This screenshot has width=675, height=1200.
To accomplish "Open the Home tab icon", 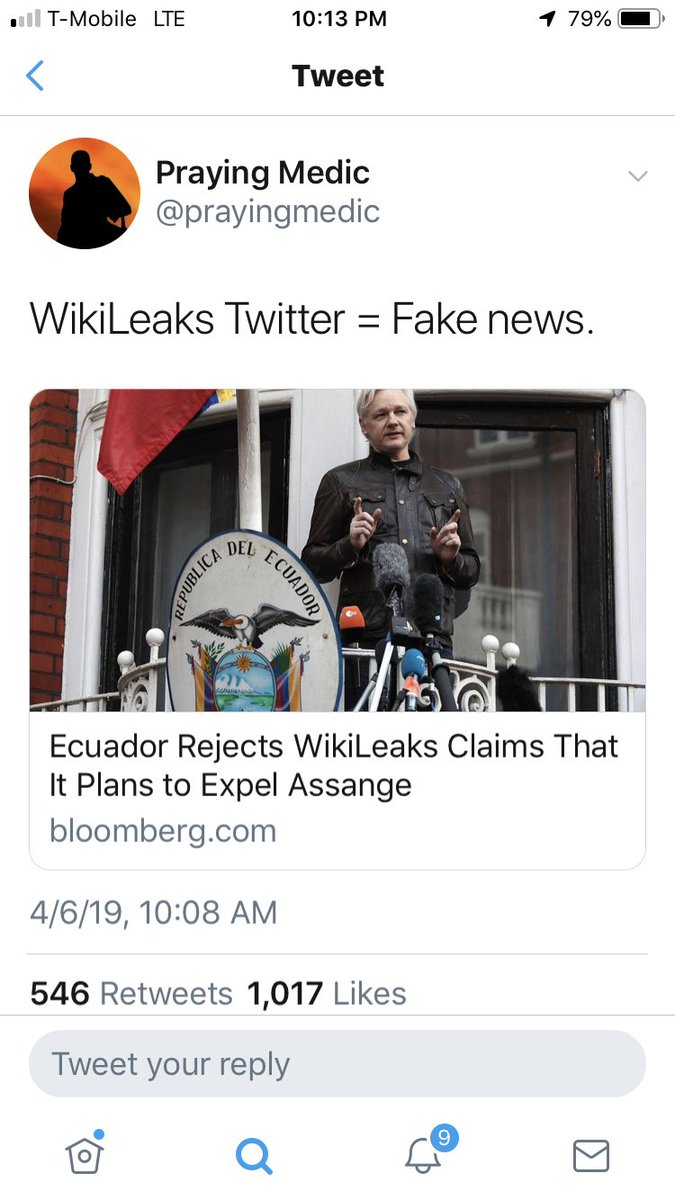I will [x=85, y=1155].
